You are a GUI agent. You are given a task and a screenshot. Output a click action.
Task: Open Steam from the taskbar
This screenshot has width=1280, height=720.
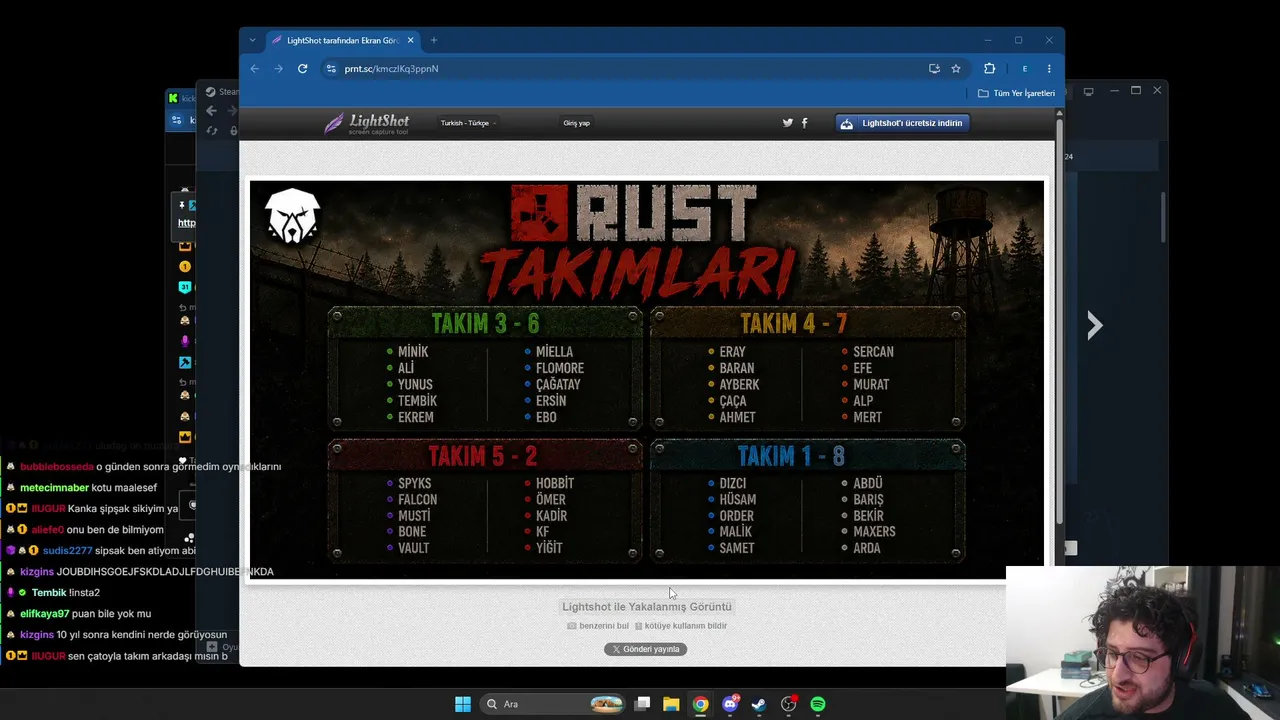pos(759,704)
